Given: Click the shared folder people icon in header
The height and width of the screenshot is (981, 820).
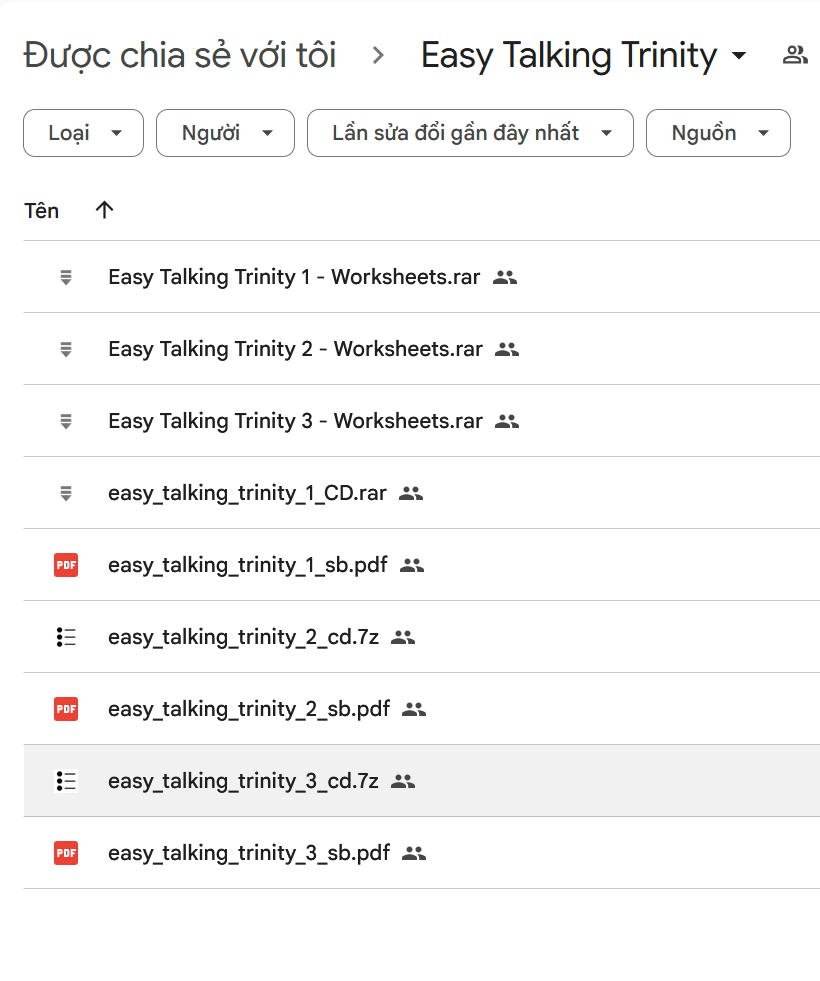Looking at the screenshot, I should click(x=795, y=55).
